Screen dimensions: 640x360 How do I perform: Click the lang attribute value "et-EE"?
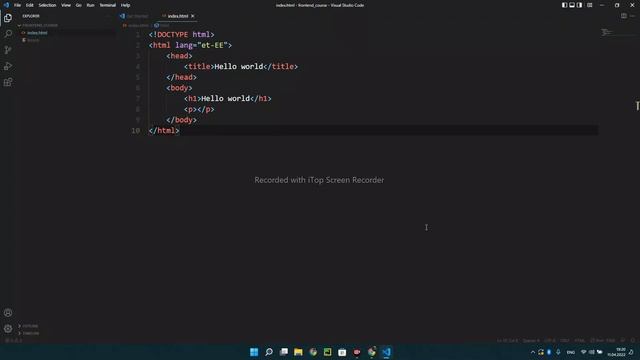tap(214, 45)
